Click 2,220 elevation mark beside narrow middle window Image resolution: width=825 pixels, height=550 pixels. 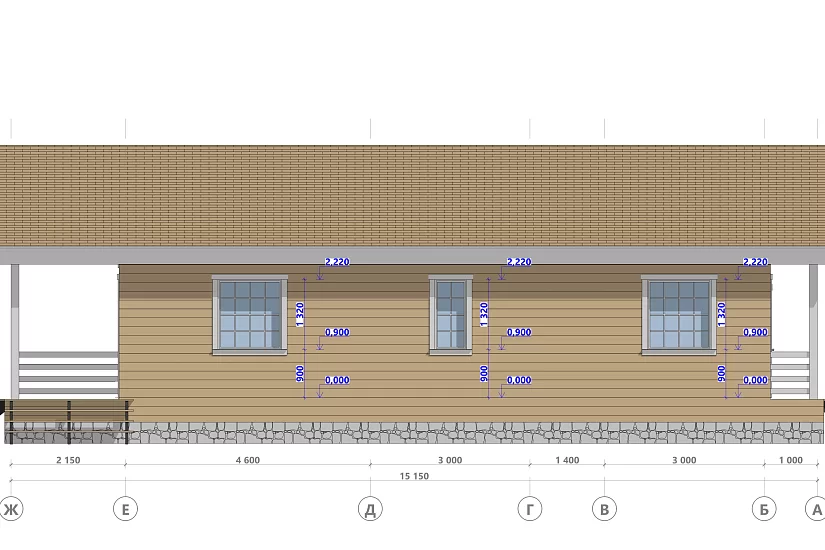(x=519, y=262)
